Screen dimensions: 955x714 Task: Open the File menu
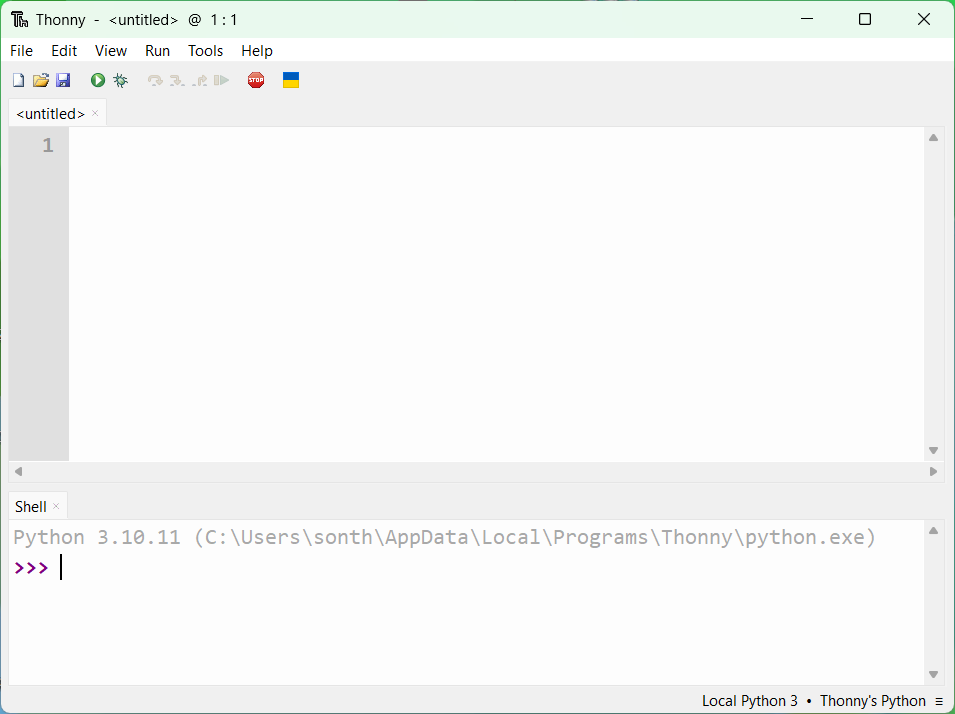click(21, 51)
